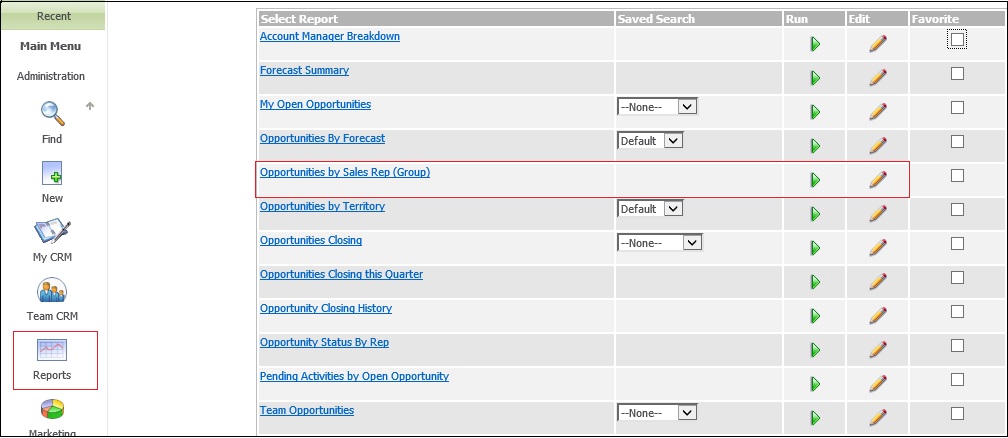
Task: Edit the Opportunity Closing History report
Action: (878, 316)
